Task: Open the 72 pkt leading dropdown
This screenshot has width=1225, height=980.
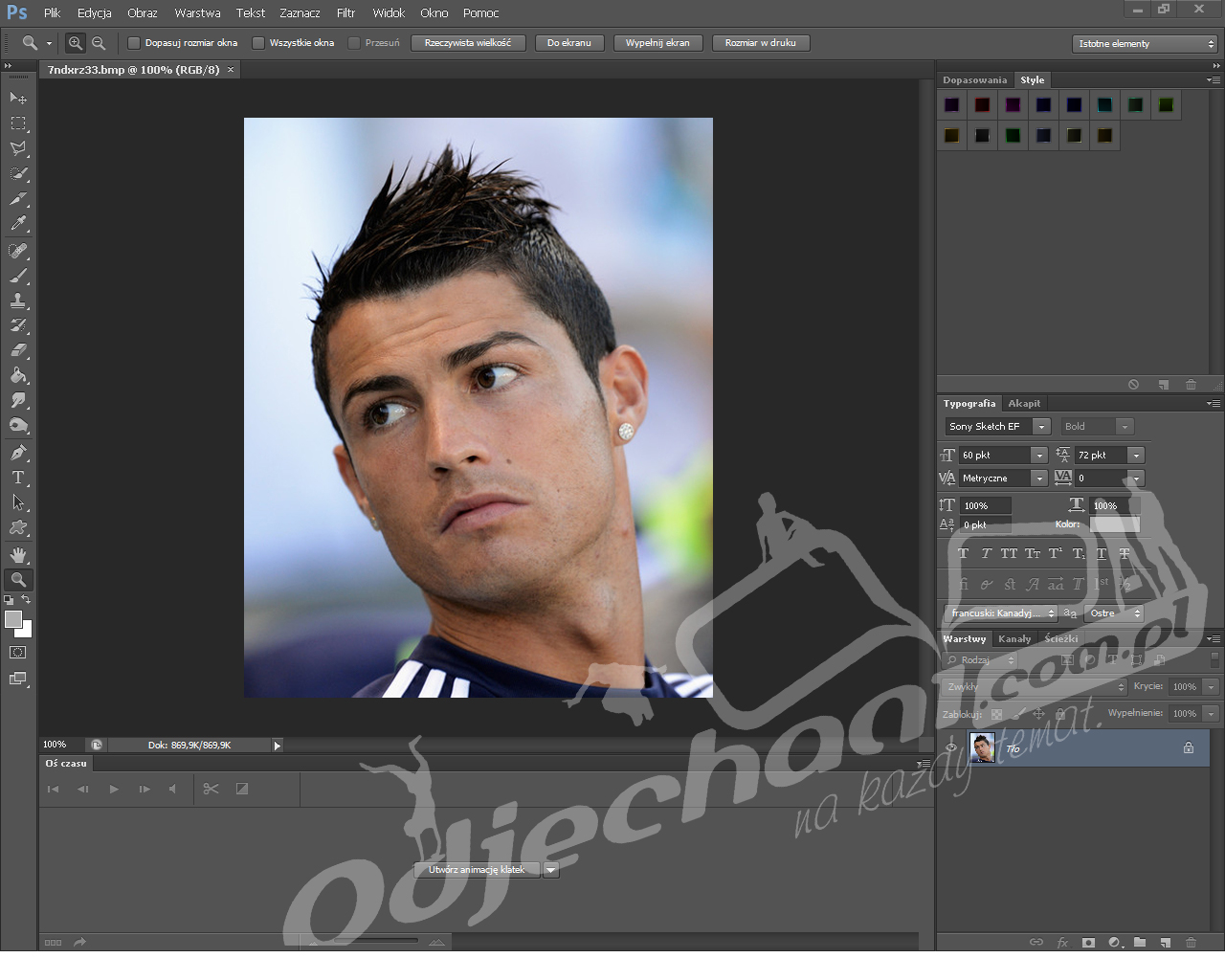Action: click(1135, 456)
